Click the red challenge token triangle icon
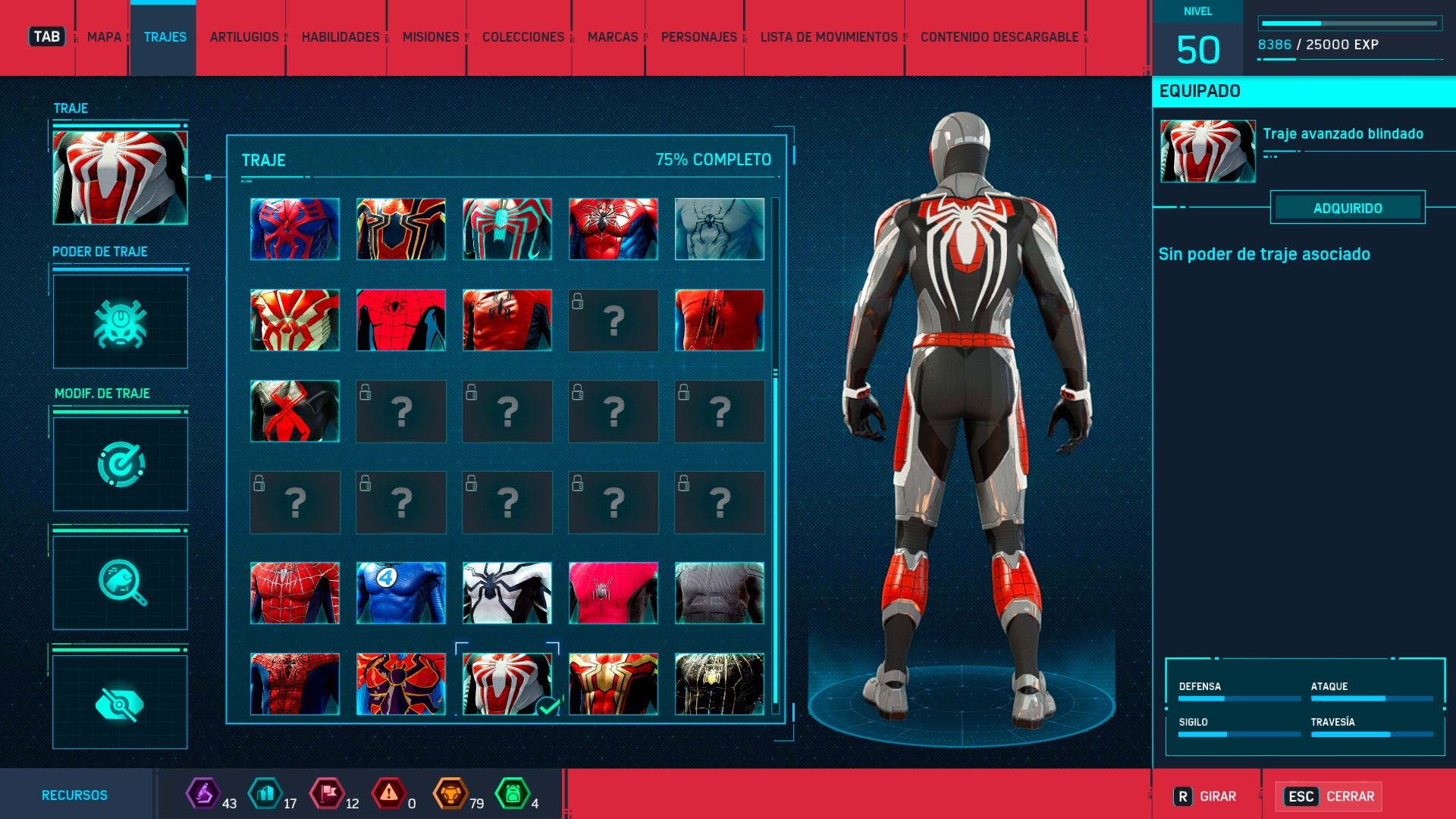The height and width of the screenshot is (819, 1456). [x=388, y=794]
